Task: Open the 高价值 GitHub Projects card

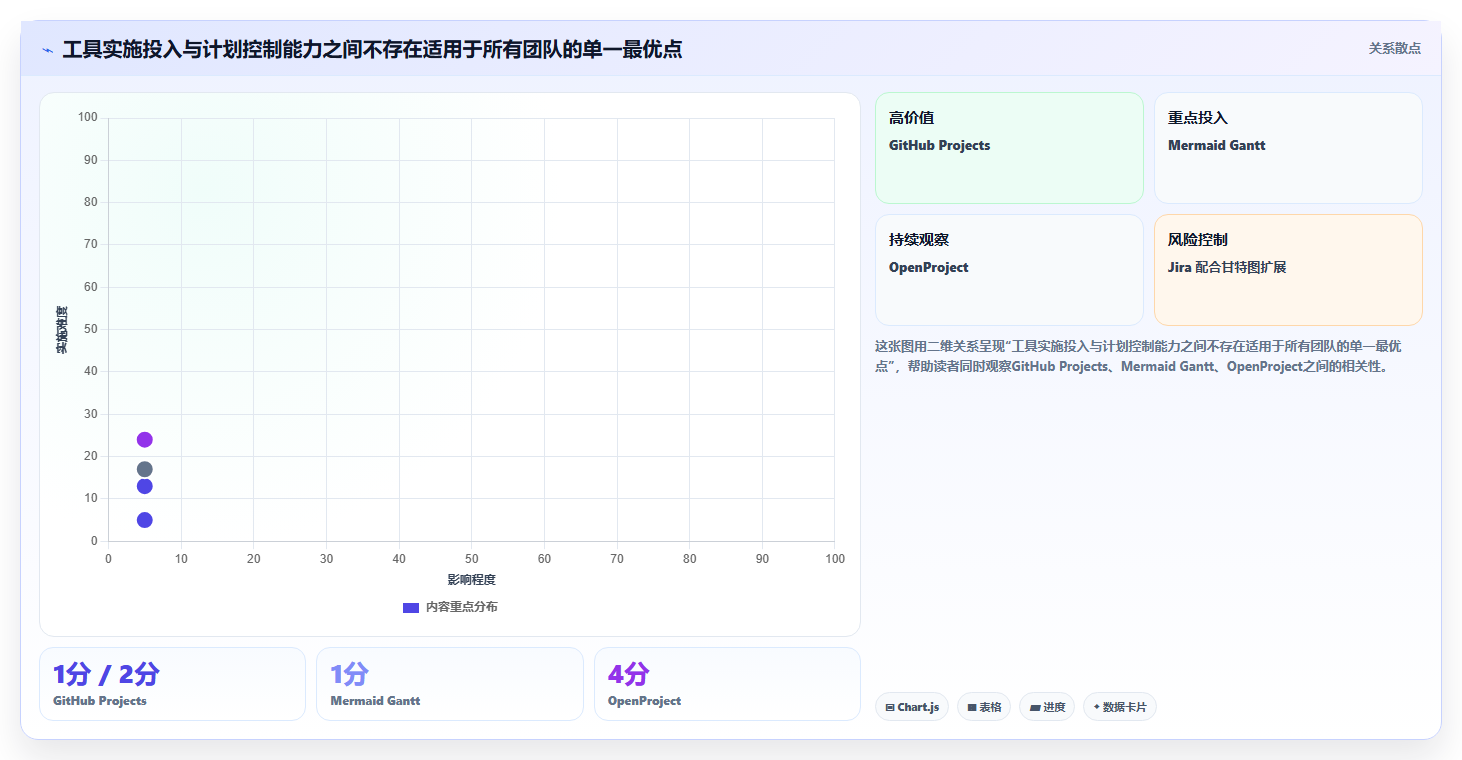Action: pyautogui.click(x=1009, y=148)
